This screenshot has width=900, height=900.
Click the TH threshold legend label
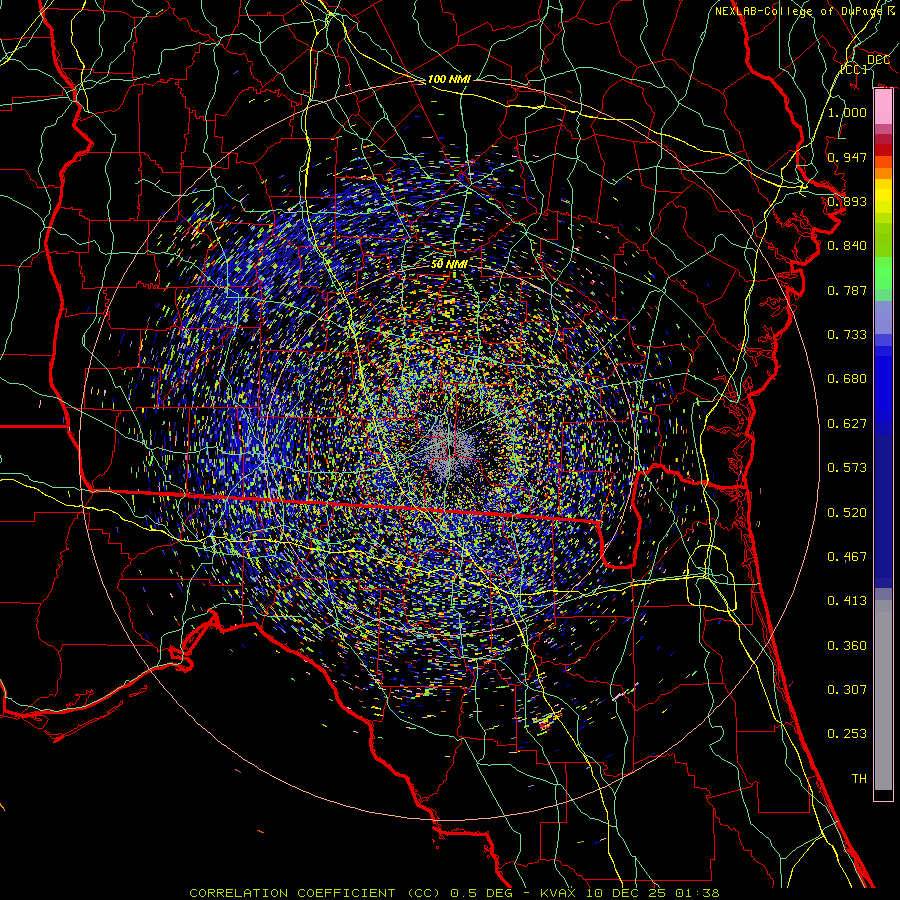[x=859, y=779]
